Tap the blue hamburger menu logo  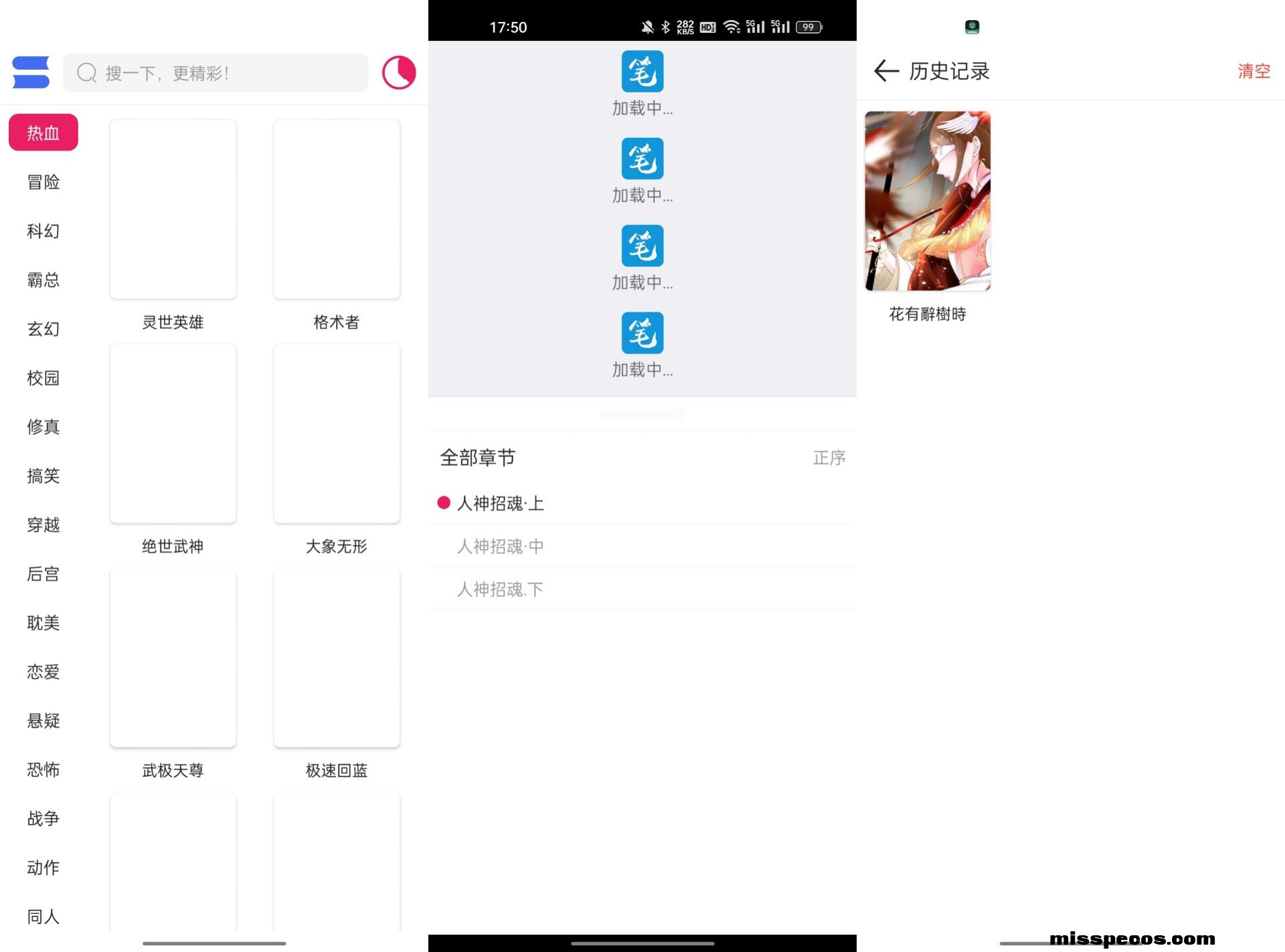tap(31, 72)
